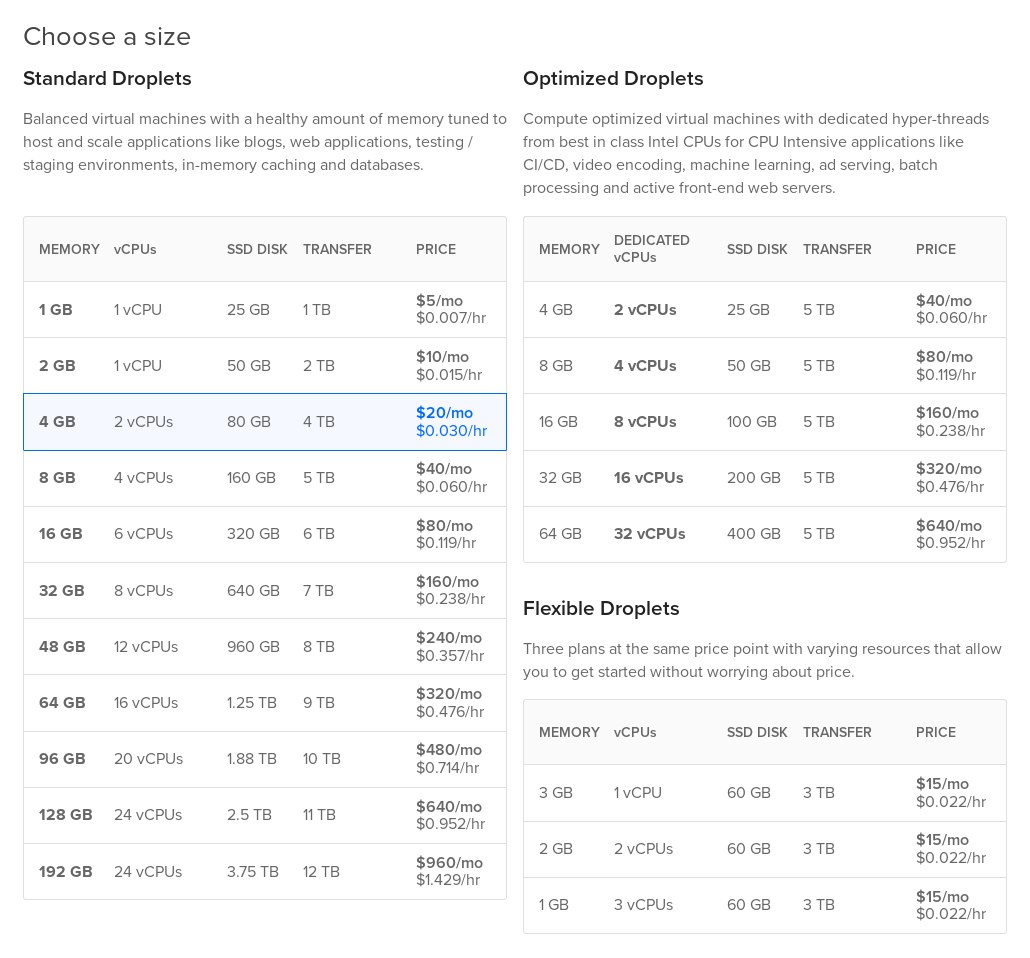The image size is (1030, 958).
Task: Choose the 128 GB $640/mo Standard Droplet
Action: coord(265,815)
